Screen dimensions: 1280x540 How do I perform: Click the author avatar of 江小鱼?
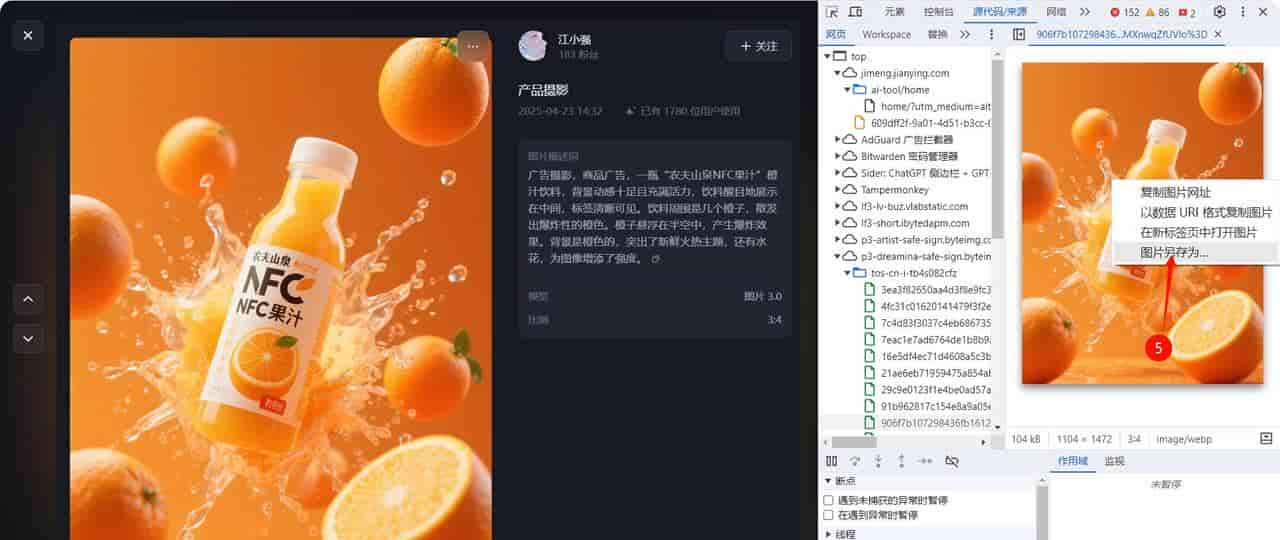coord(533,46)
